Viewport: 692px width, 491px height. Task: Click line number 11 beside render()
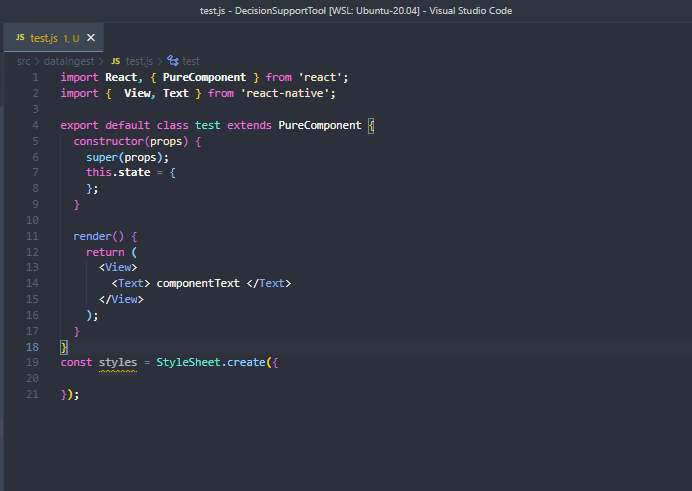pos(33,236)
